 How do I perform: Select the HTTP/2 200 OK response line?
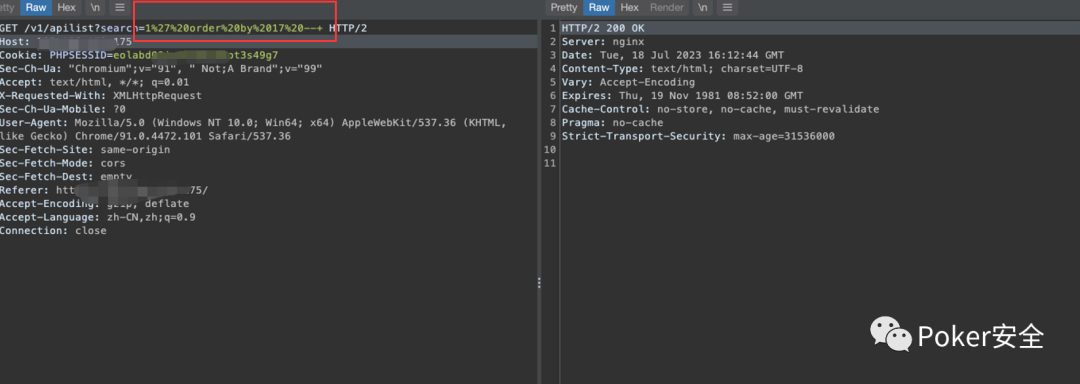click(x=603, y=28)
